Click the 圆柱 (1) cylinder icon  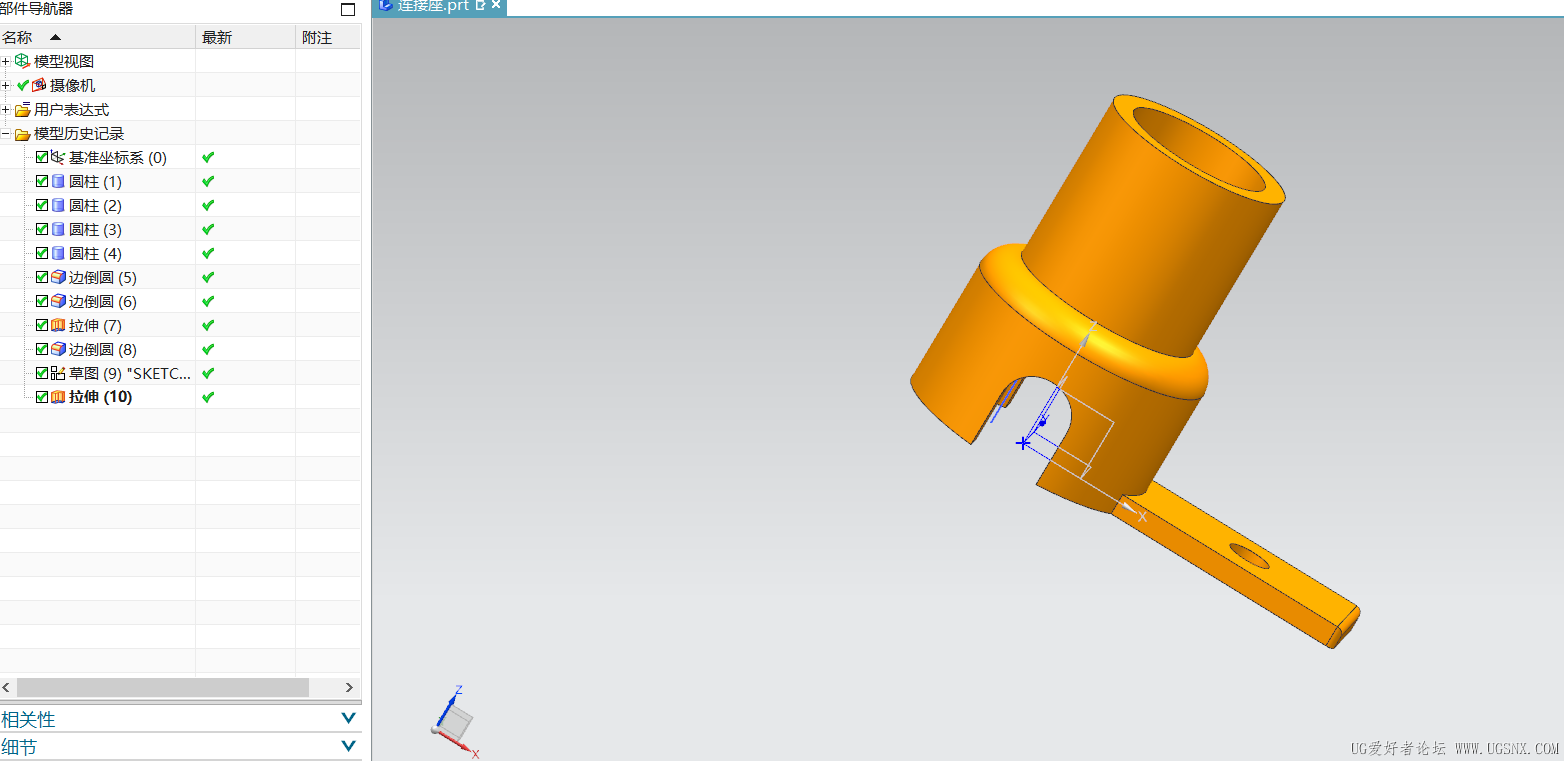pyautogui.click(x=58, y=181)
